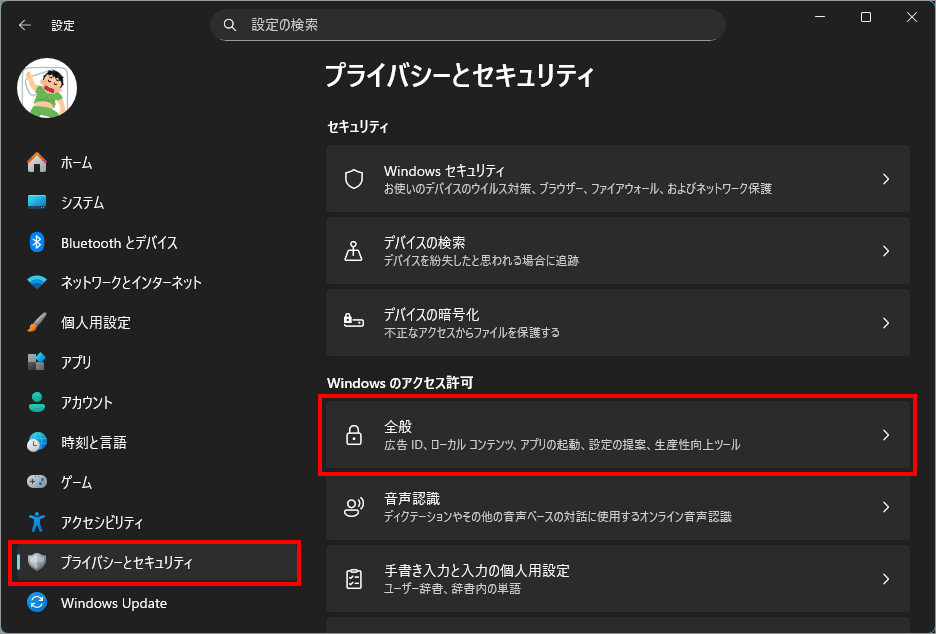Viewport: 936px width, 634px height.
Task: Click the Home house icon in sidebar
Action: pos(37,162)
